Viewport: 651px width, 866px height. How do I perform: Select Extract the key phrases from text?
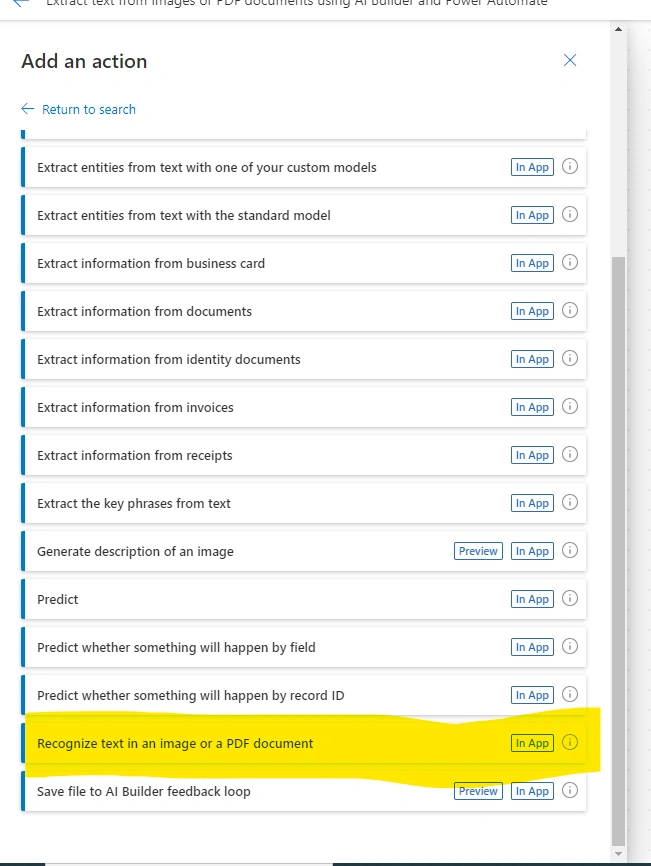304,503
